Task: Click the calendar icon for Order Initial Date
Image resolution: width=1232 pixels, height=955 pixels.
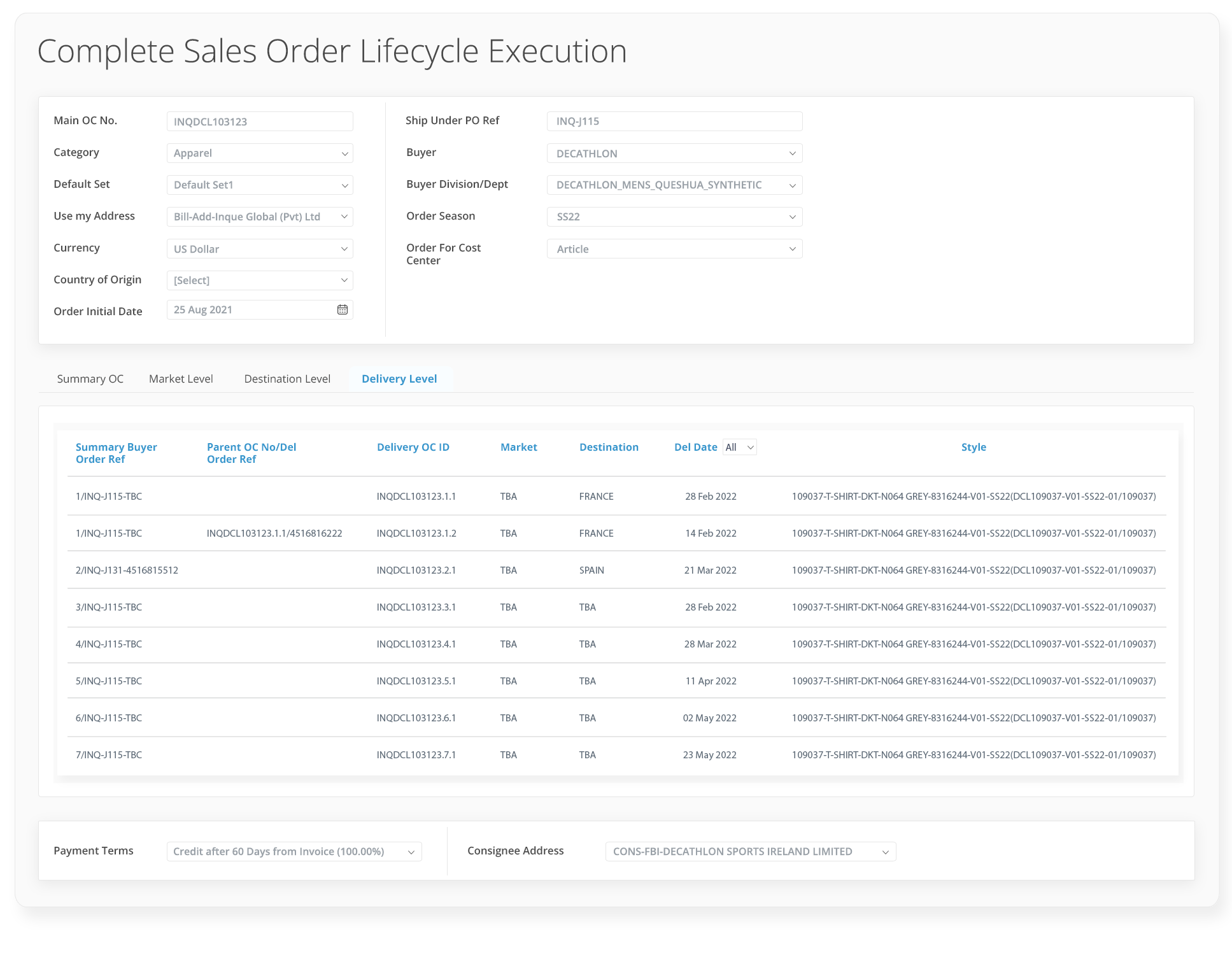Action: pos(343,309)
